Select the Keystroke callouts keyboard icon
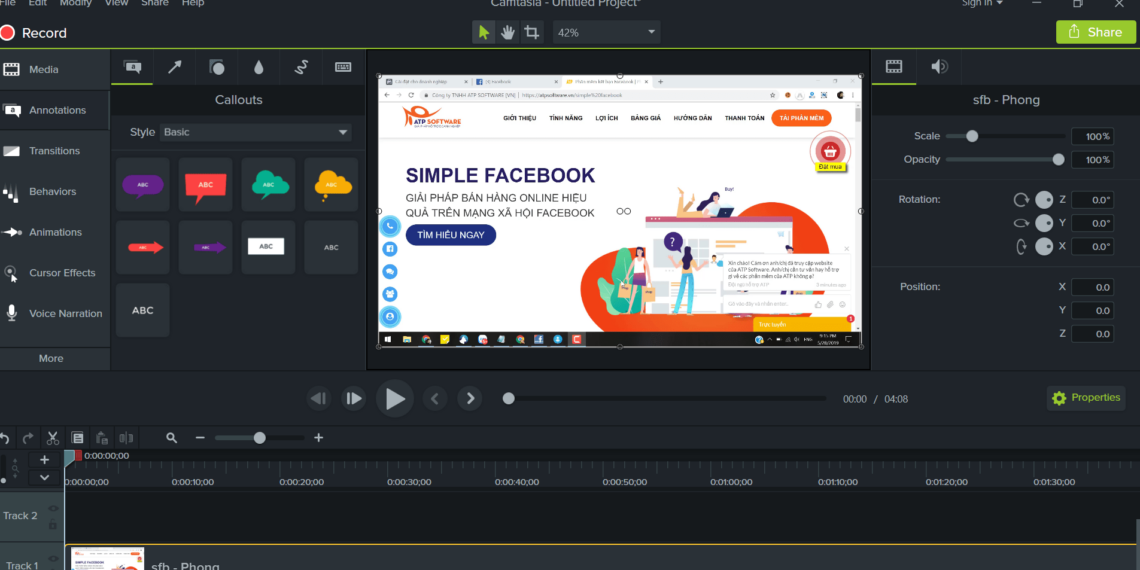1140x570 pixels. (343, 67)
